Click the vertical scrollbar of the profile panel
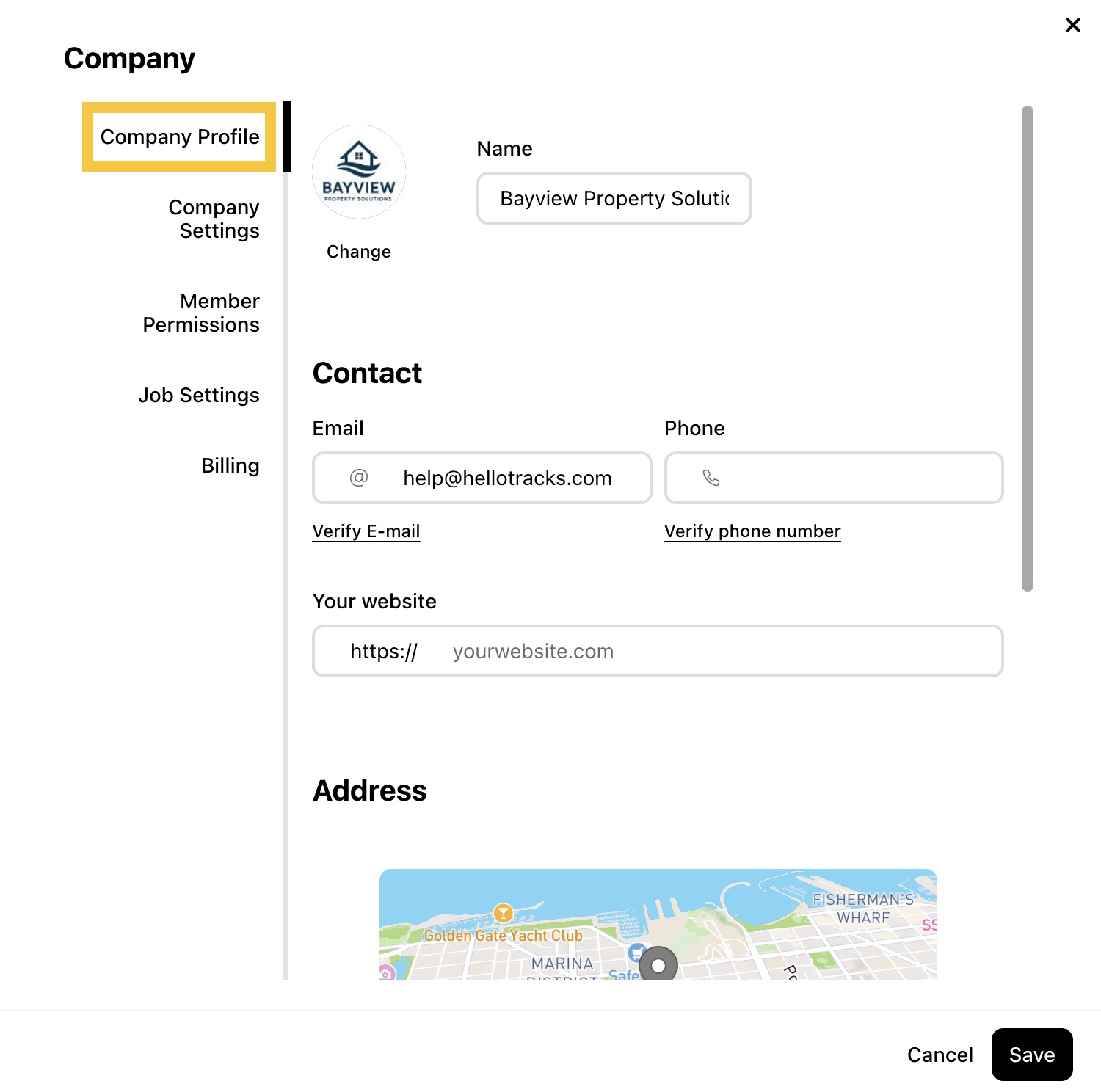1101x1092 pixels. coord(1028,349)
